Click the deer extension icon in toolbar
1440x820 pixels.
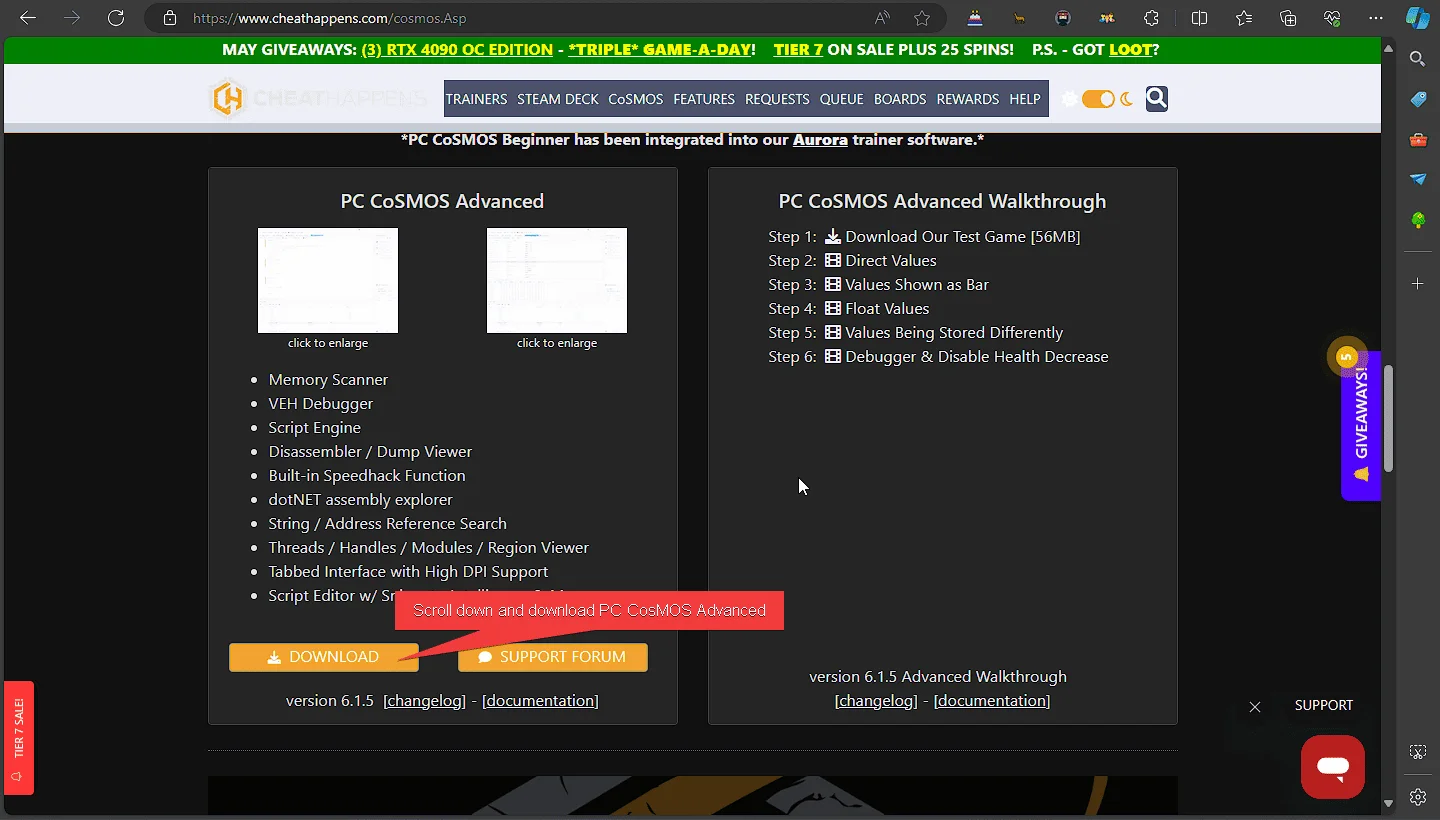(x=1019, y=18)
